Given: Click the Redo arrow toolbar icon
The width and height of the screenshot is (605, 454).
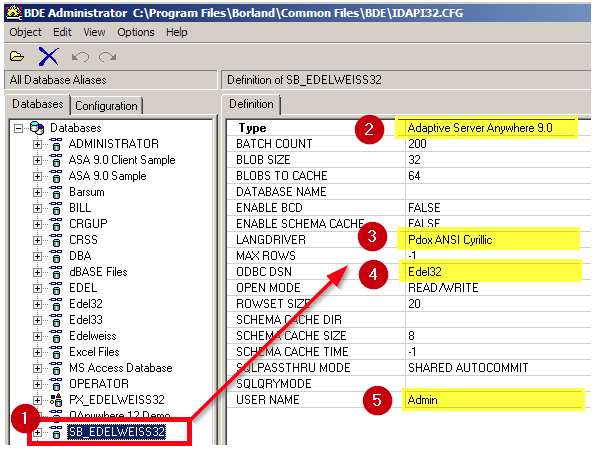Looking at the screenshot, I should coord(107,57).
